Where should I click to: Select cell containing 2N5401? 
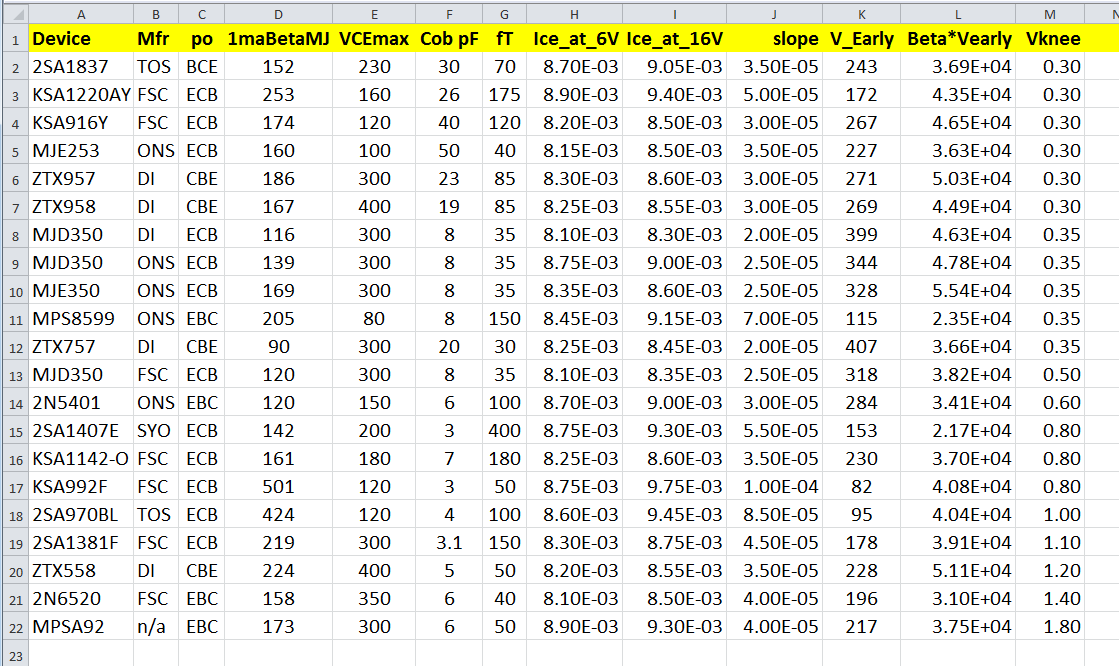click(81, 403)
